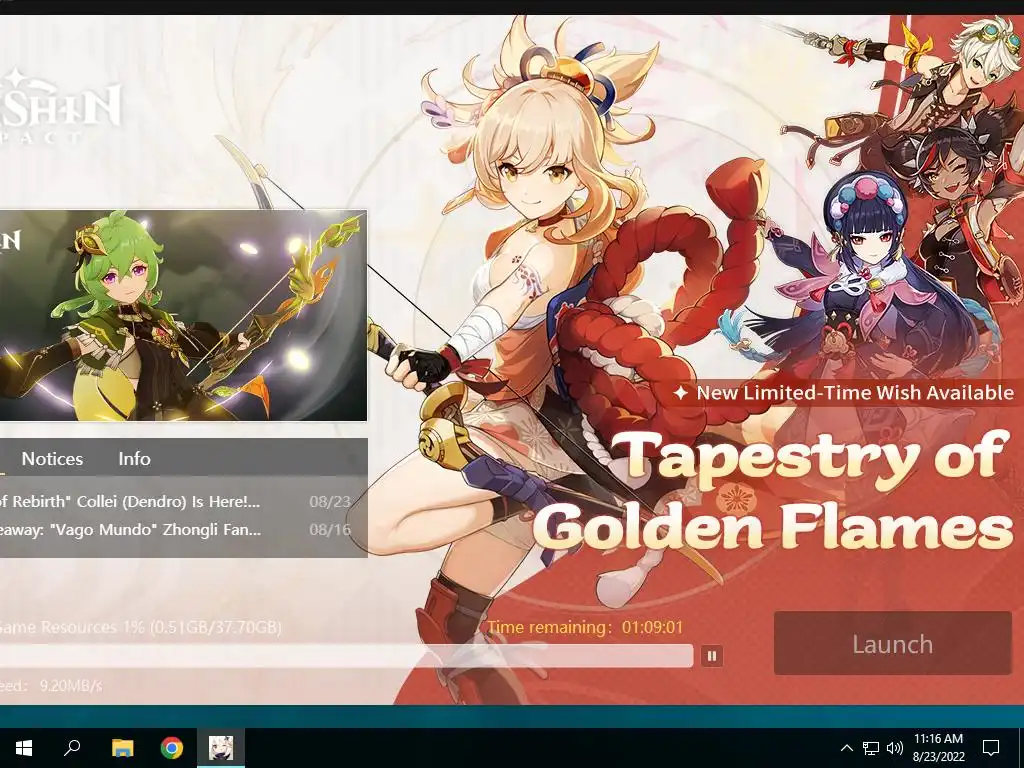Image resolution: width=1024 pixels, height=768 pixels.
Task: Open Google Chrome from the taskbar
Action: [x=172, y=748]
